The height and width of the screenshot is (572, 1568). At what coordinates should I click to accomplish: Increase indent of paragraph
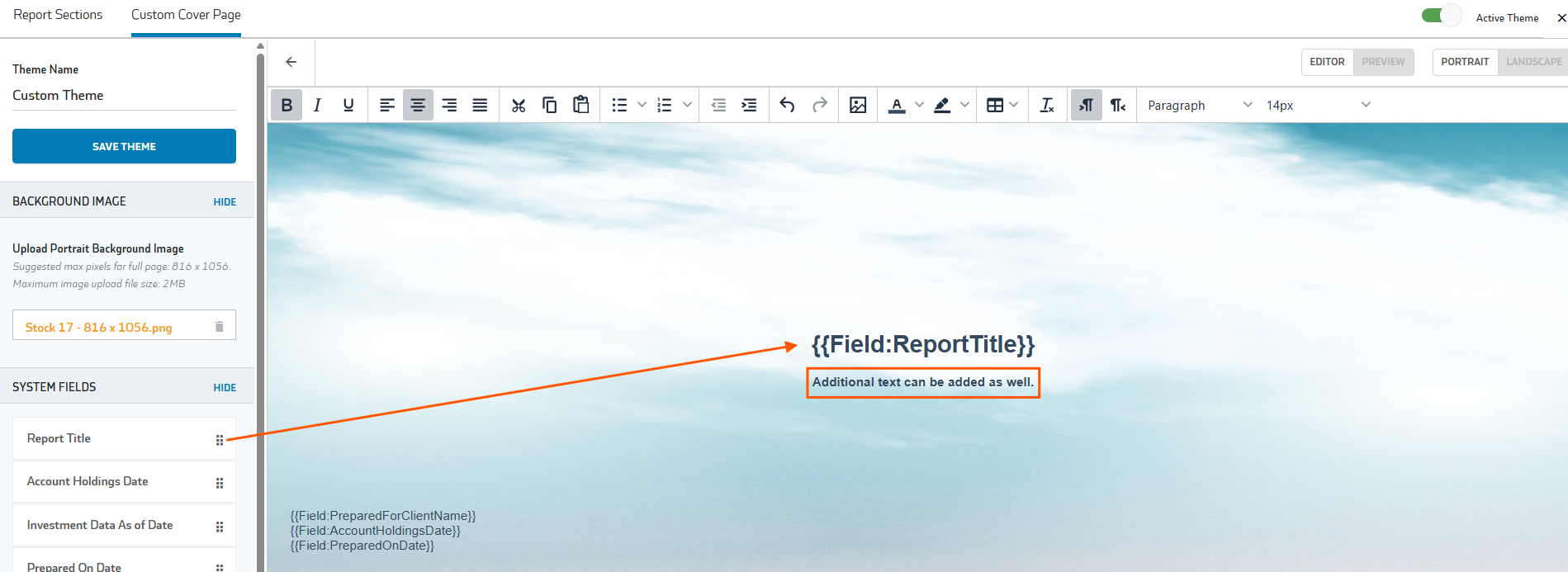(749, 105)
